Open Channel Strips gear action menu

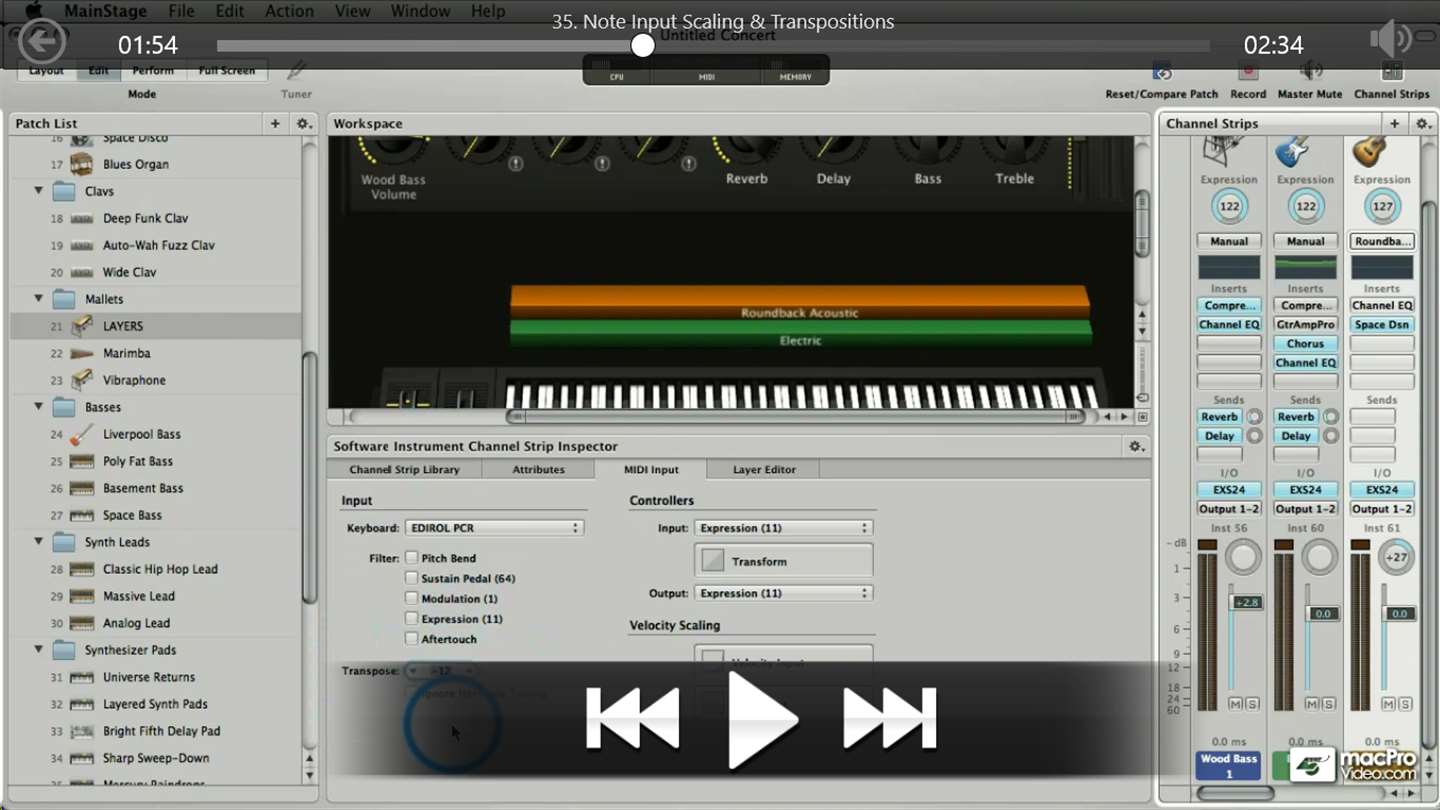pyautogui.click(x=1422, y=123)
